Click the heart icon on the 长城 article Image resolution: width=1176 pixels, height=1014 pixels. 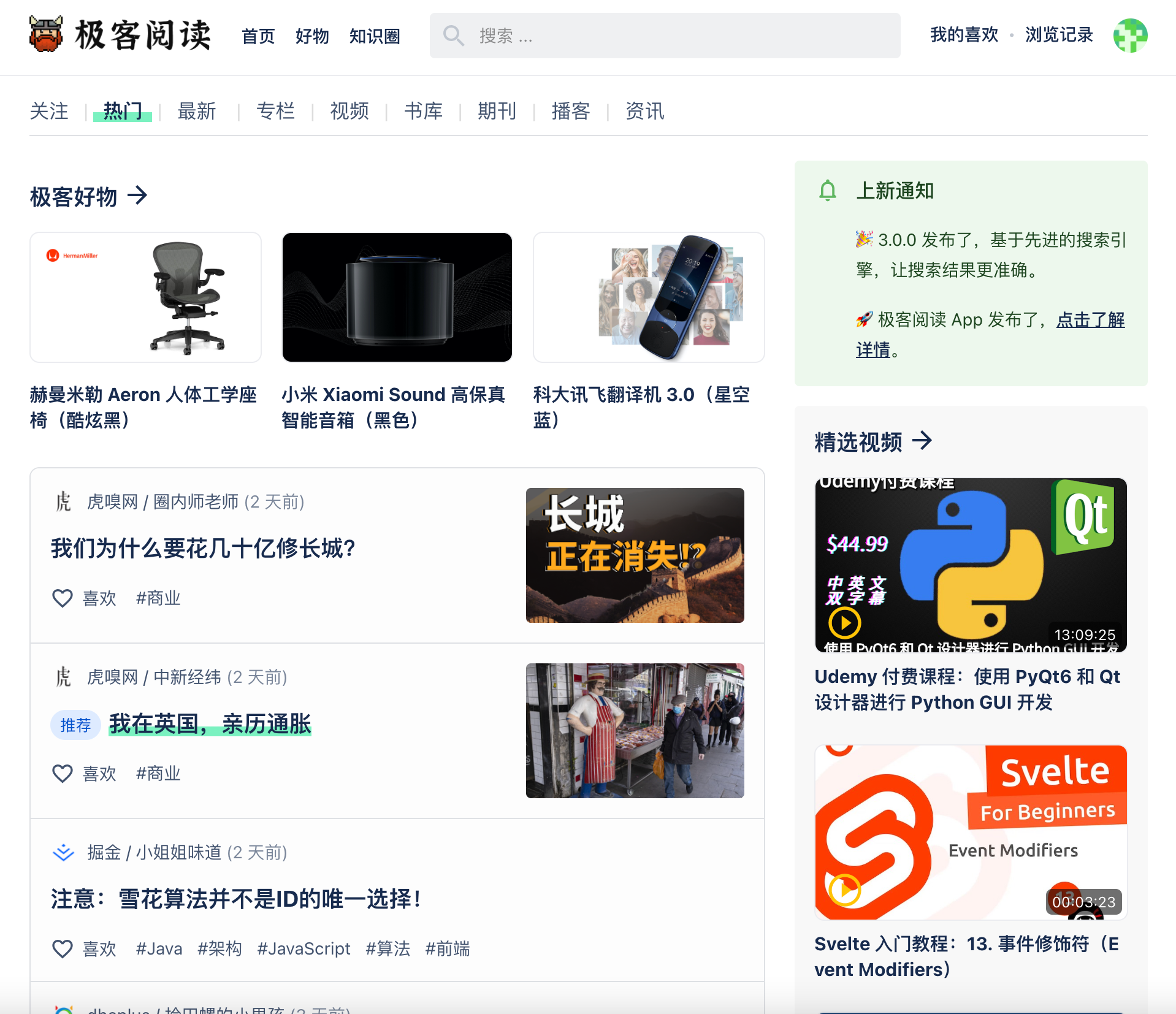tap(63, 598)
